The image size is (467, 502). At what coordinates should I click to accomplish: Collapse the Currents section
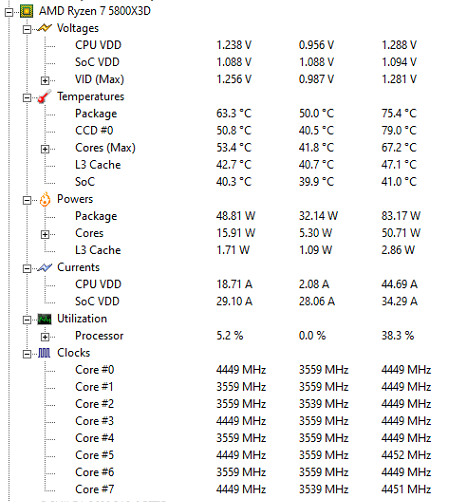(27, 269)
